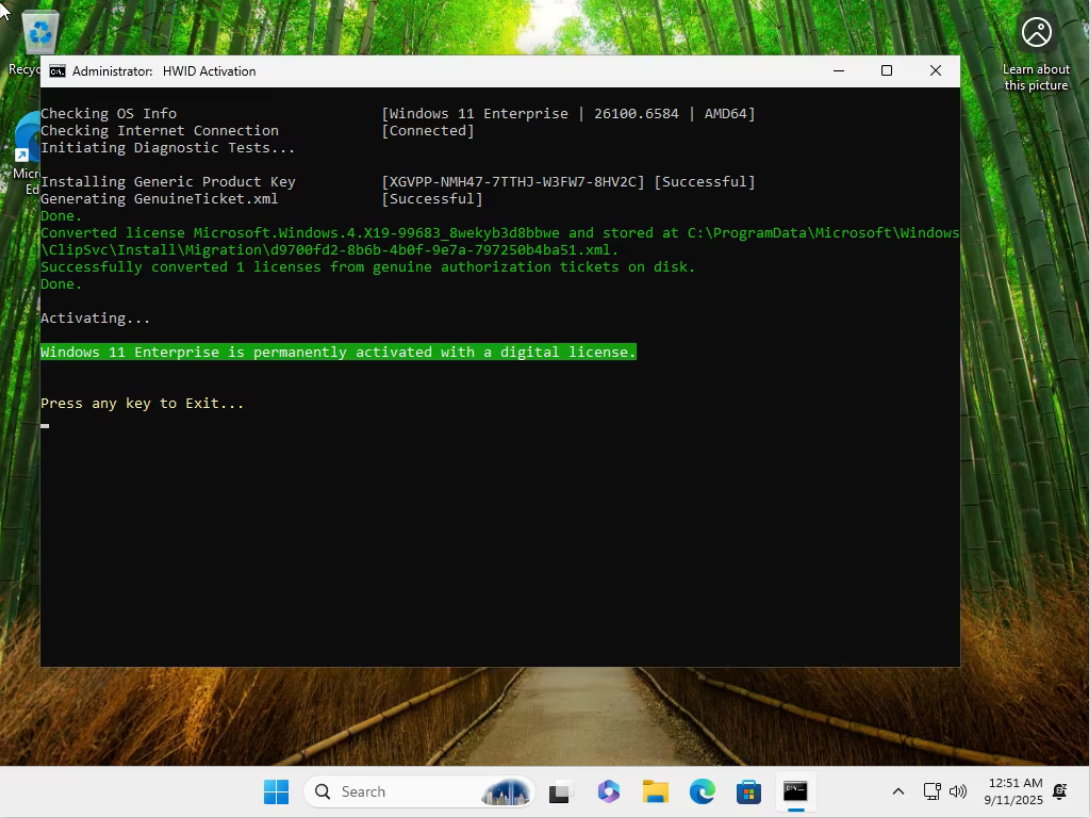Open the Windows Start menu
1091x818 pixels.
tap(276, 792)
